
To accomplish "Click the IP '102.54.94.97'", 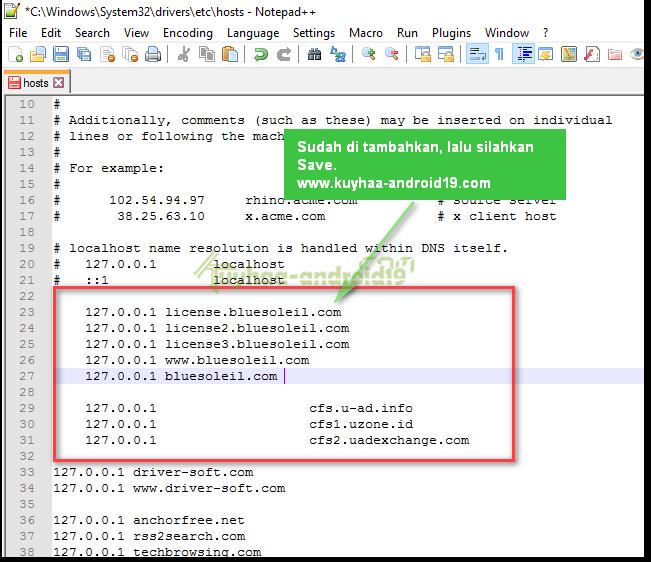I will 157,200.
